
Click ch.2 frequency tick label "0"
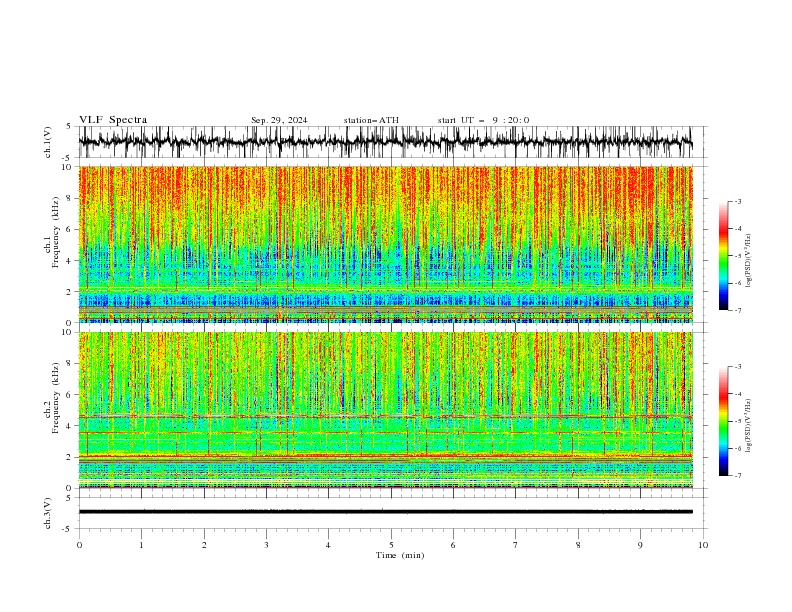coord(69,488)
